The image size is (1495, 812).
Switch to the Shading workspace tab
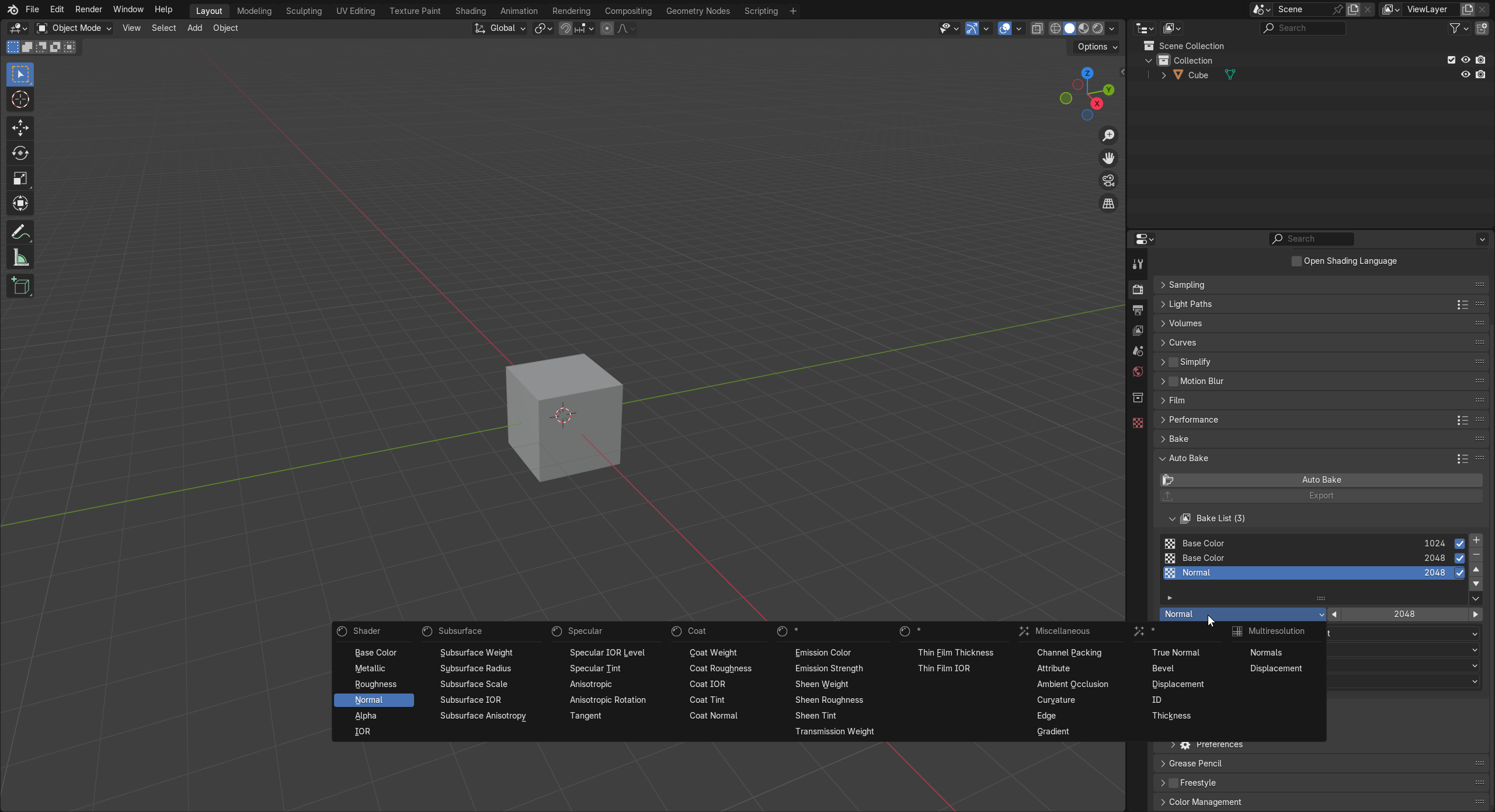coord(470,11)
